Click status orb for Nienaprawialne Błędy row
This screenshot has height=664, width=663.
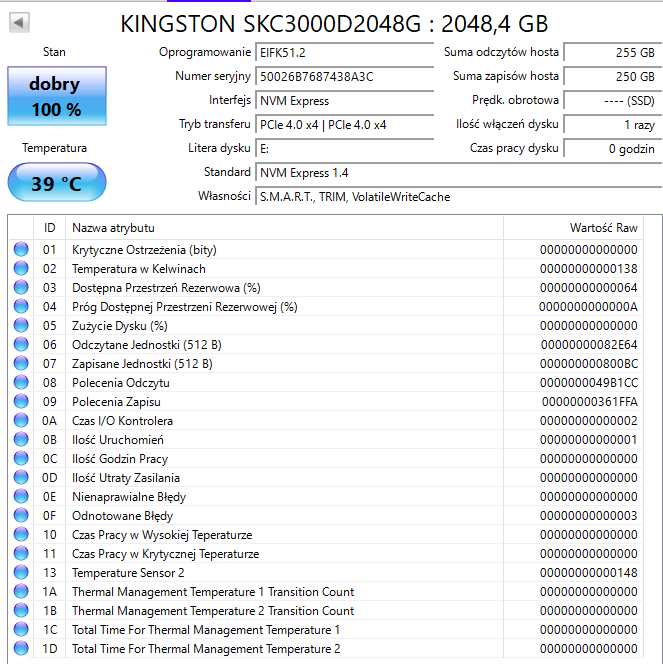click(x=21, y=496)
